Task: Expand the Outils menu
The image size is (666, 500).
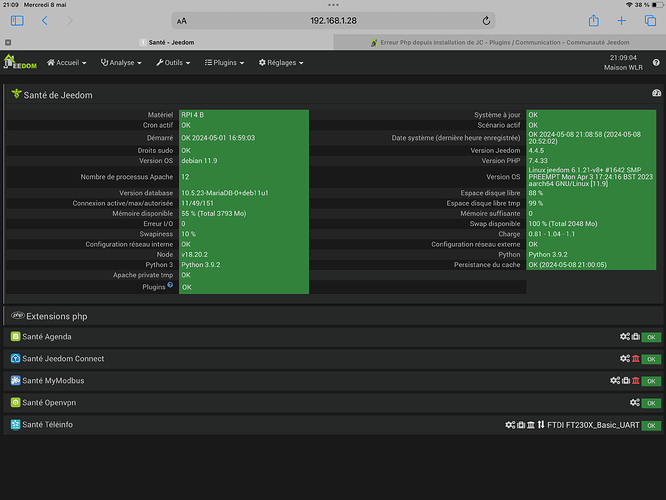Action: click(x=175, y=63)
